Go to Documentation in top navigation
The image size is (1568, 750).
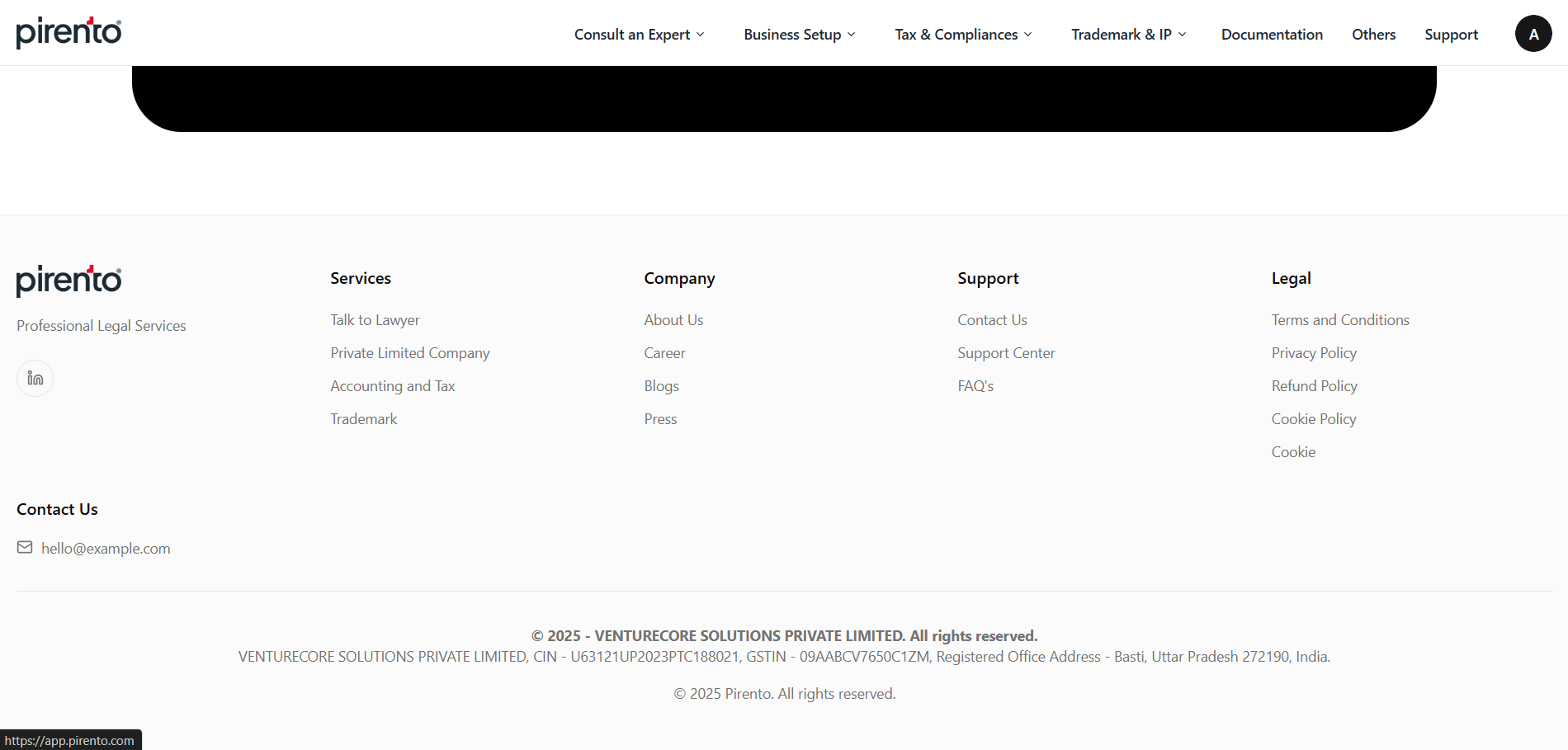click(1272, 35)
